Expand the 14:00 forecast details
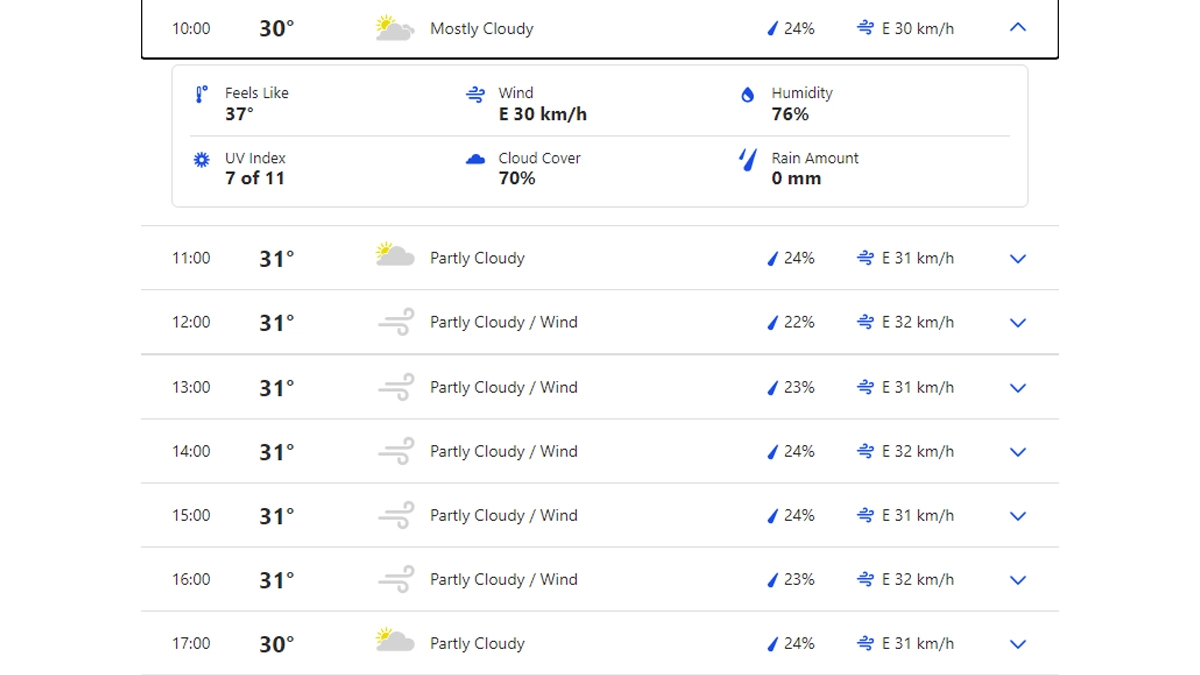The height and width of the screenshot is (675, 1200). [x=1018, y=452]
